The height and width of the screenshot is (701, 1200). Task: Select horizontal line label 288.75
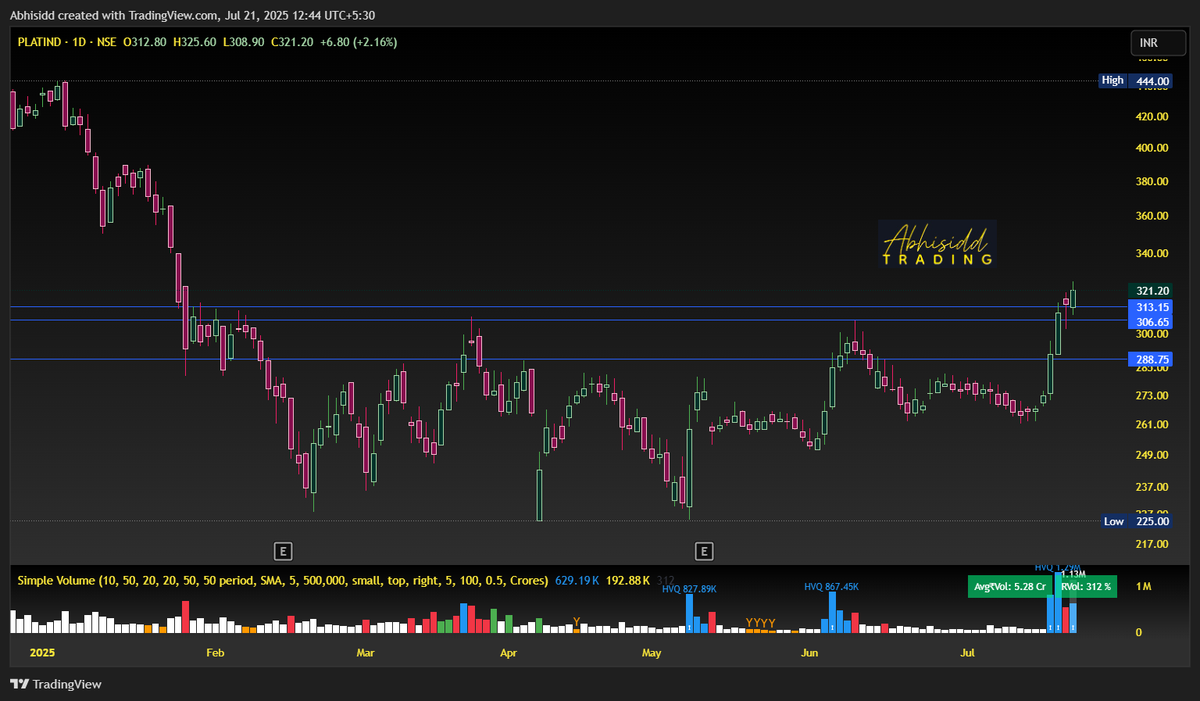[1153, 358]
